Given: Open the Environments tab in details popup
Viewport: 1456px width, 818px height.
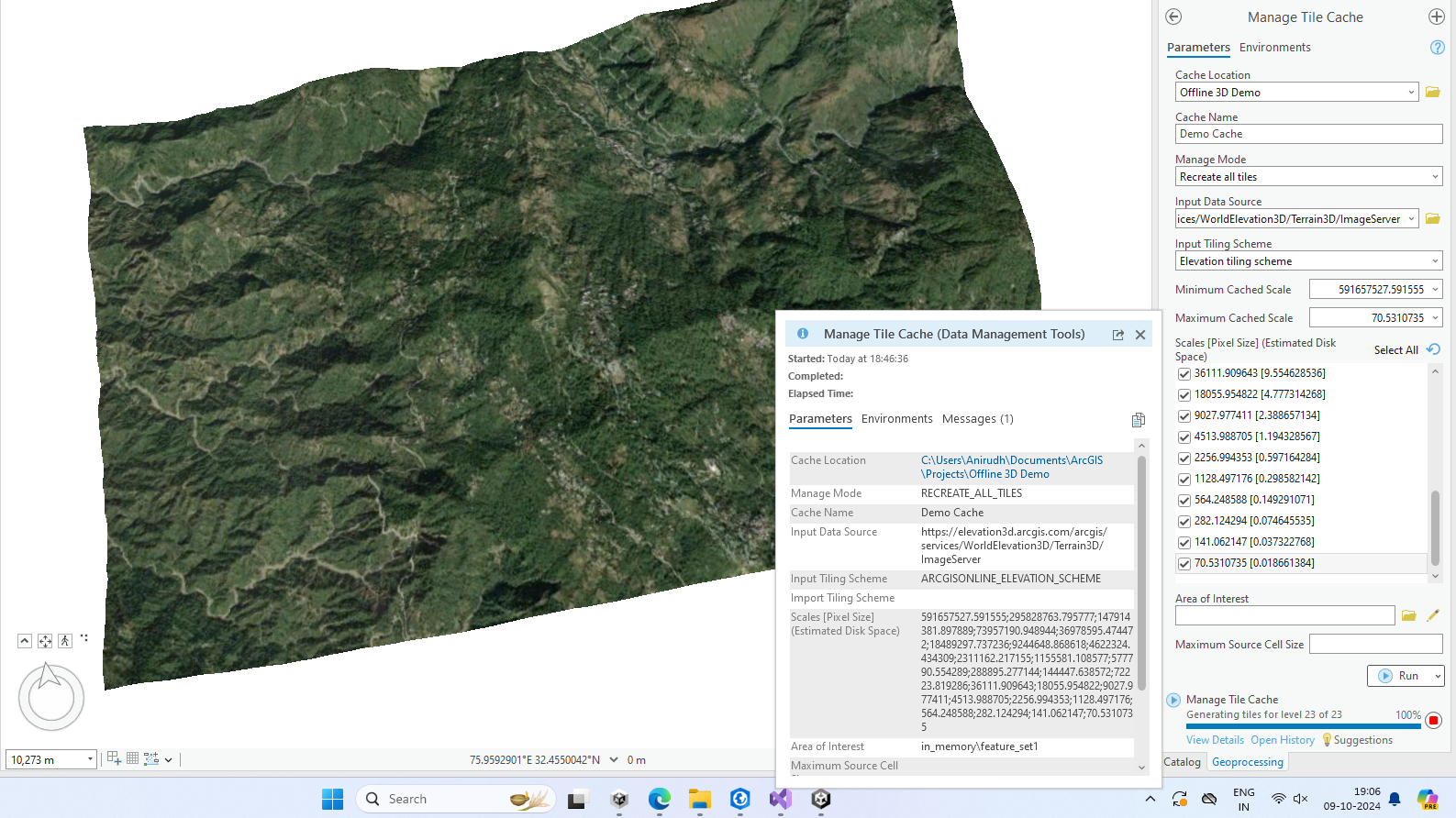Looking at the screenshot, I should tap(897, 419).
